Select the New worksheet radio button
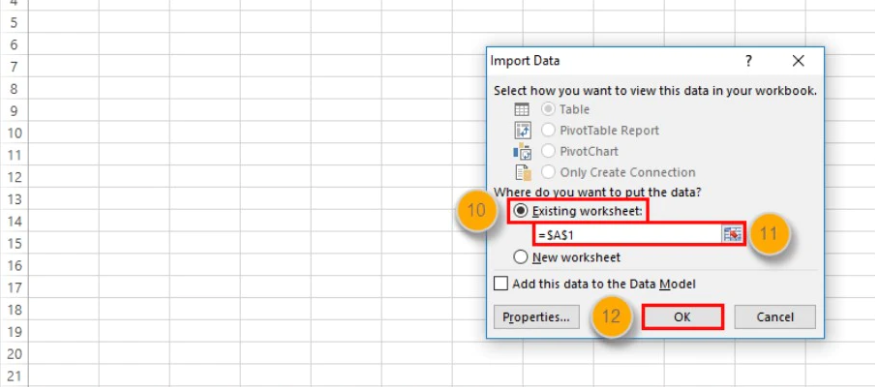Image resolution: width=875 pixels, height=387 pixels. pyautogui.click(x=520, y=257)
